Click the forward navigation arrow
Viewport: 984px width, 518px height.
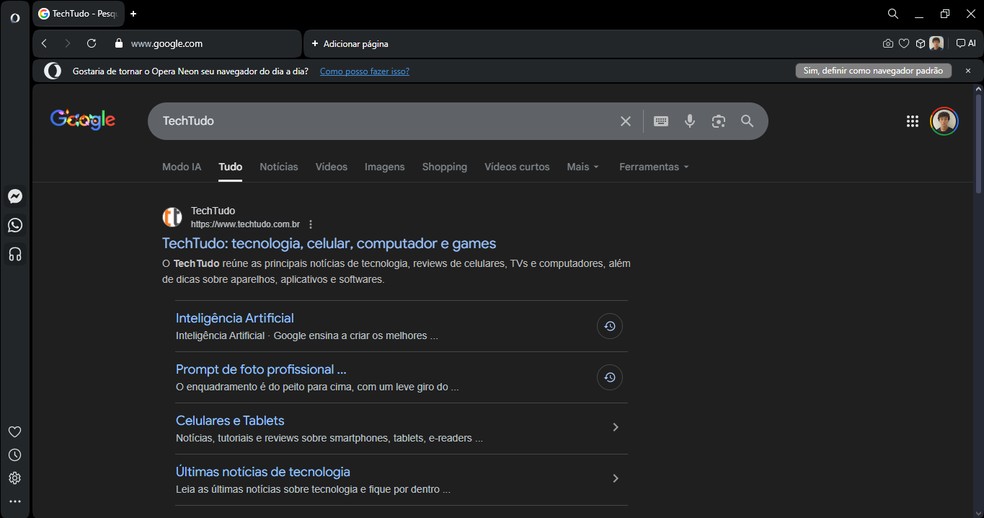68,43
